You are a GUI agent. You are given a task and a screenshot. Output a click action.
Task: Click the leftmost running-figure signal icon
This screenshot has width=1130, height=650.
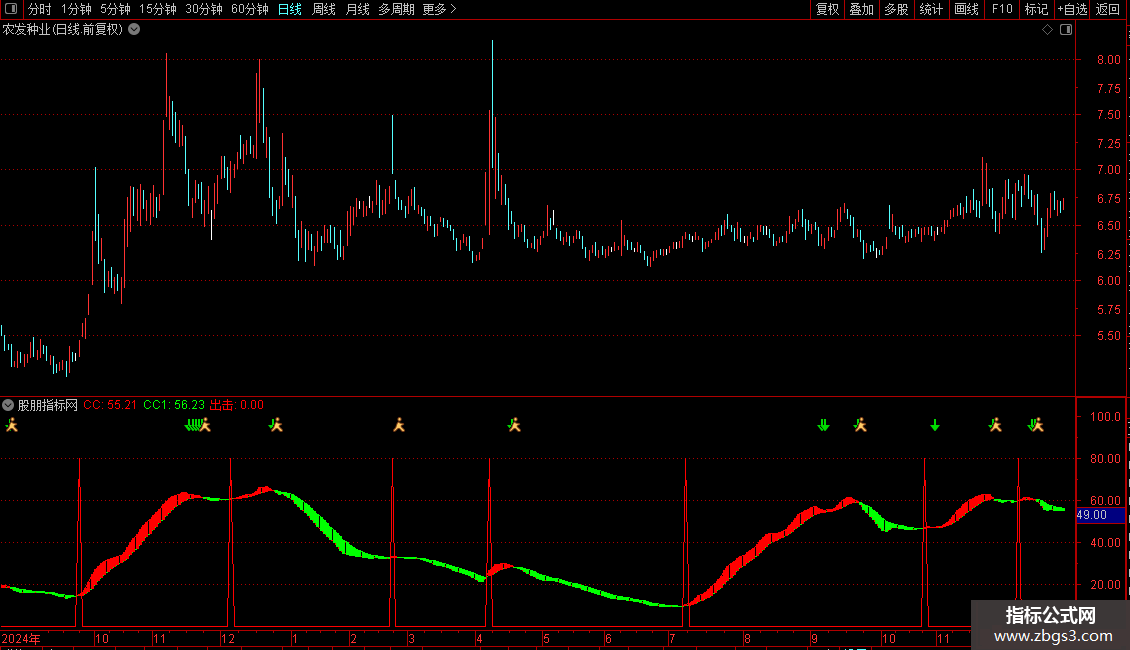tap(12, 425)
